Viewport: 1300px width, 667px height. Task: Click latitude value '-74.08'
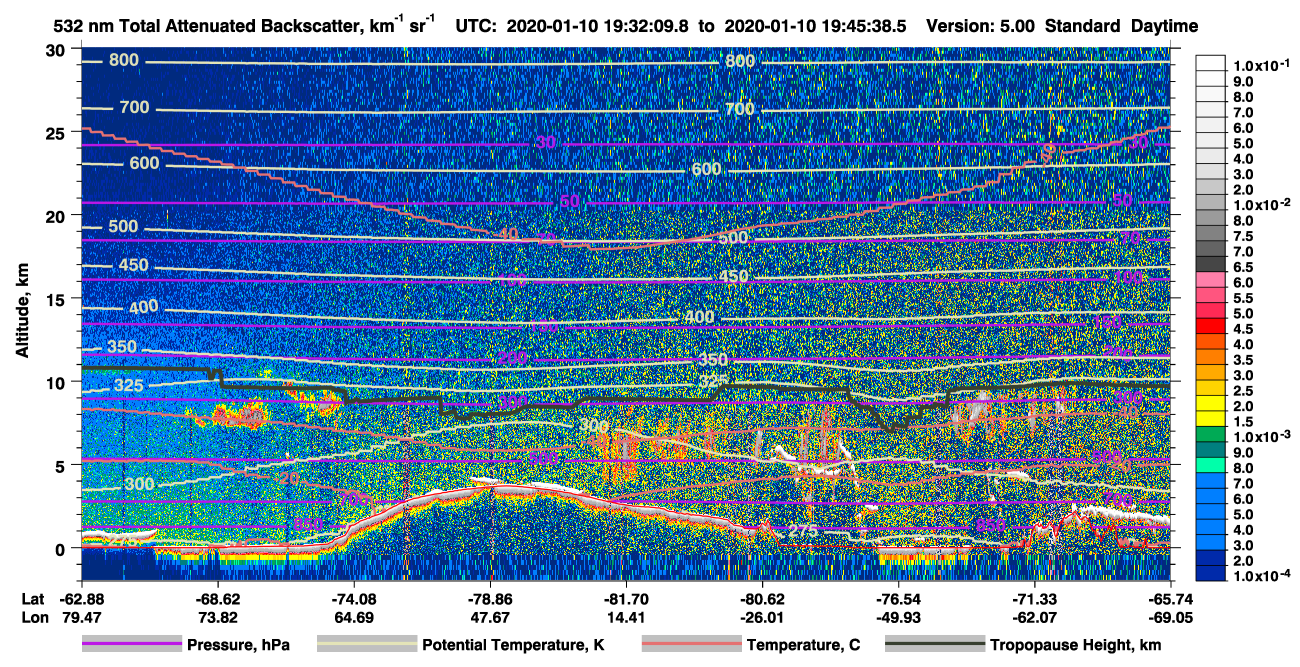pyautogui.click(x=353, y=599)
